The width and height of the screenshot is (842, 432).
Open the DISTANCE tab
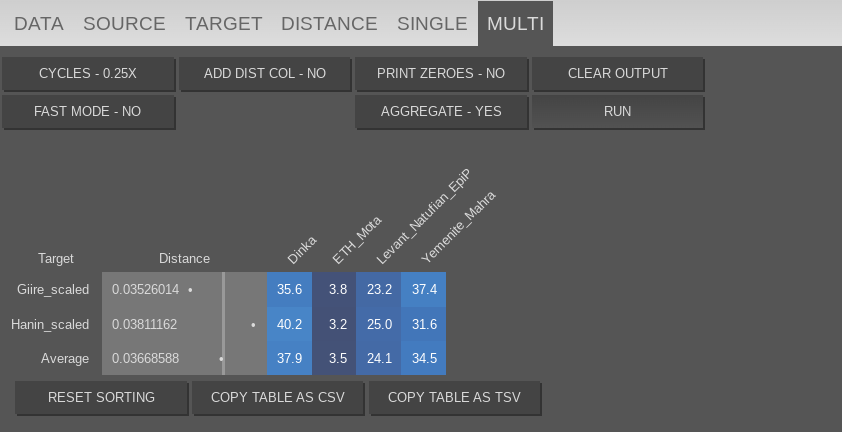[329, 24]
